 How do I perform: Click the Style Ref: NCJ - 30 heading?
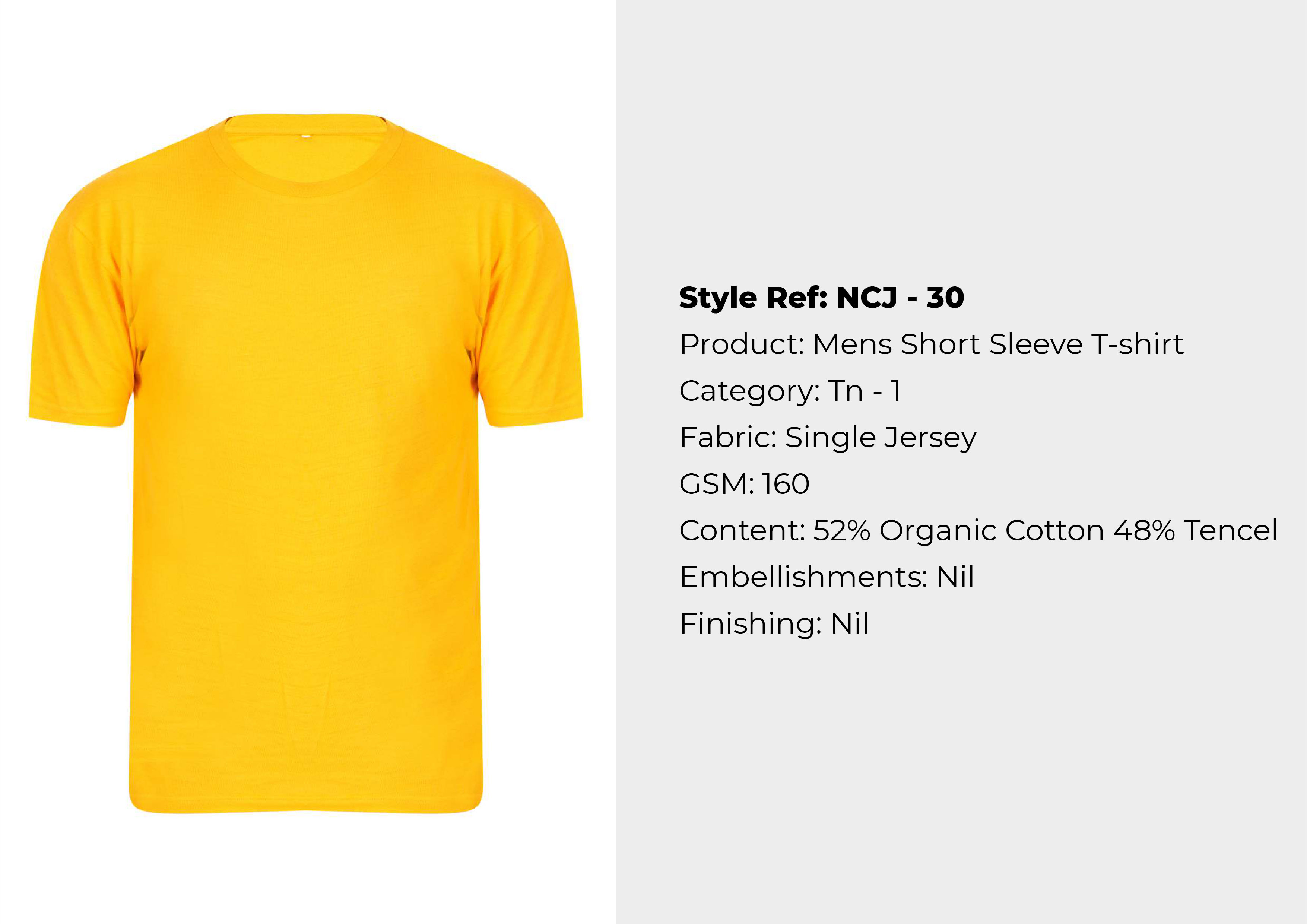coord(821,298)
